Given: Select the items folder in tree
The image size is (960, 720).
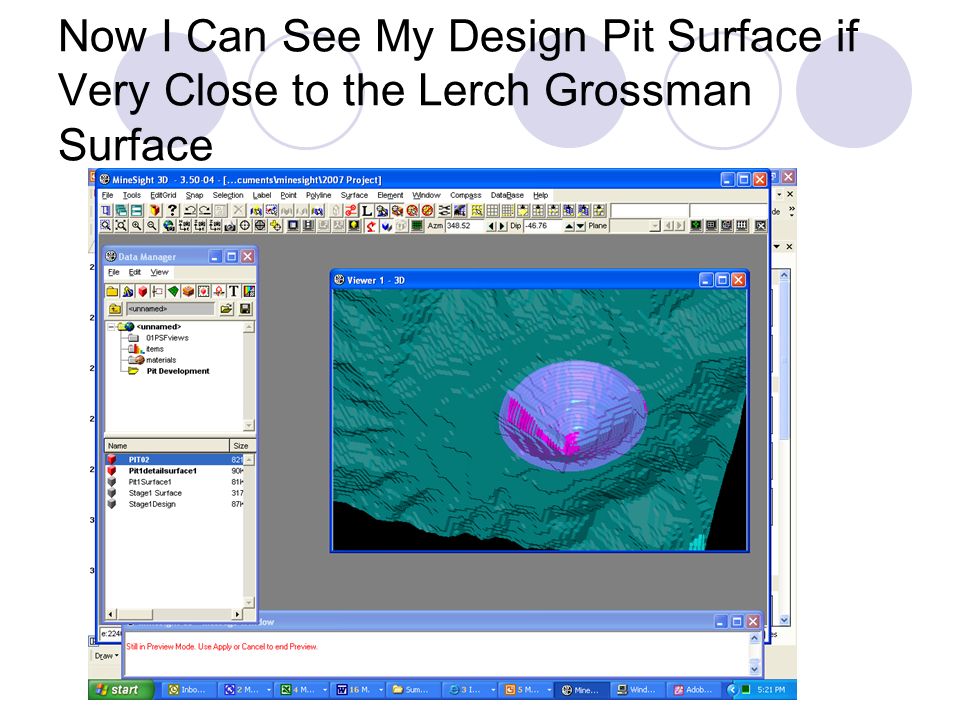Looking at the screenshot, I should tap(155, 349).
